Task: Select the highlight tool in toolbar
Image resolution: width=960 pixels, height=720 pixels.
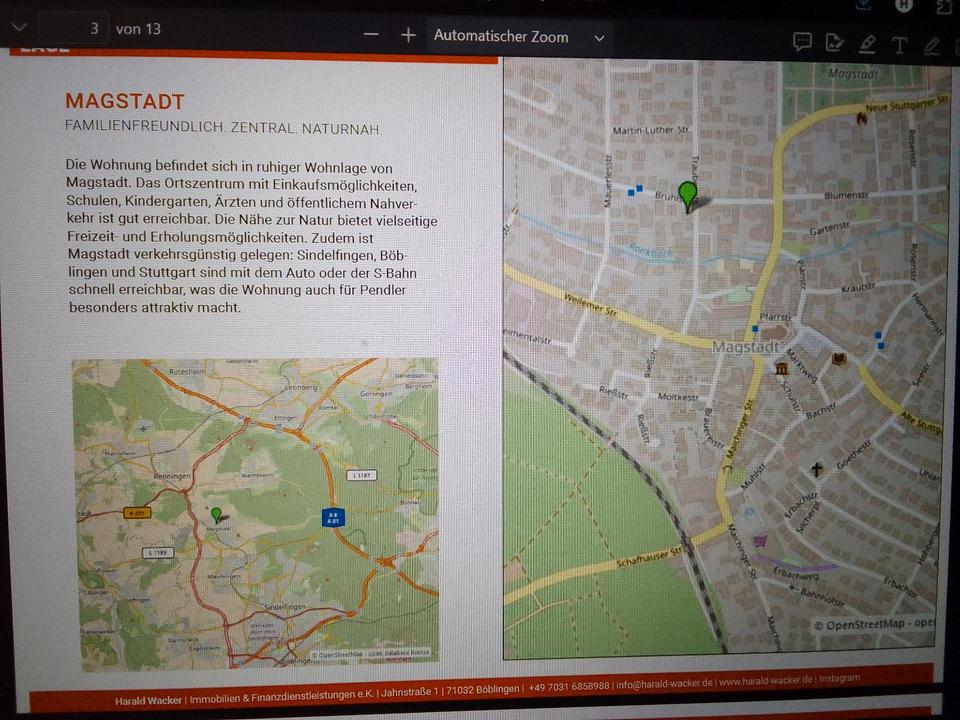Action: click(x=867, y=44)
